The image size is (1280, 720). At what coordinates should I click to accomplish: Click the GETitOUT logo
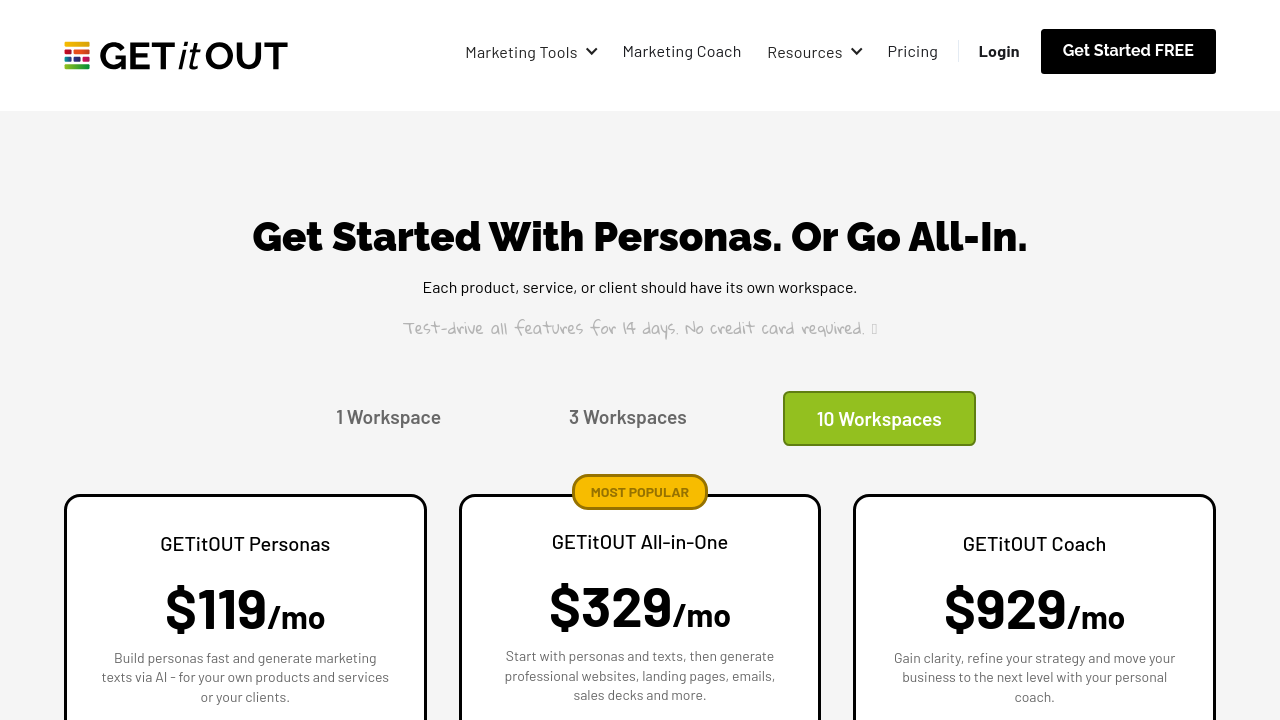coord(176,56)
